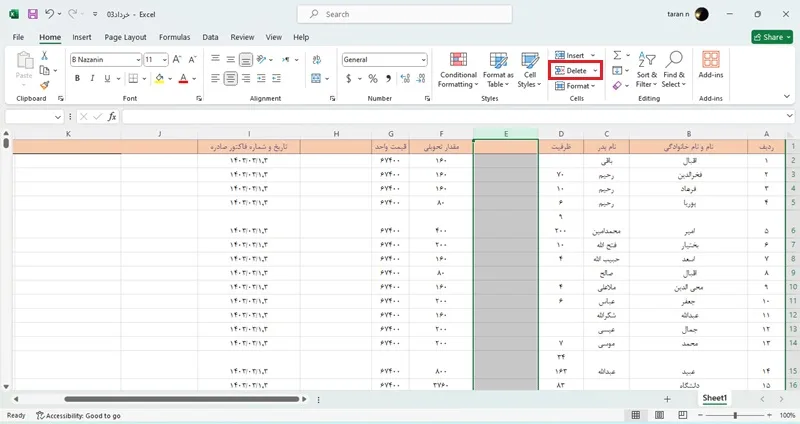Screen dimensions: 800x424
Task: Click the zoom slider handle
Action: click(735, 415)
